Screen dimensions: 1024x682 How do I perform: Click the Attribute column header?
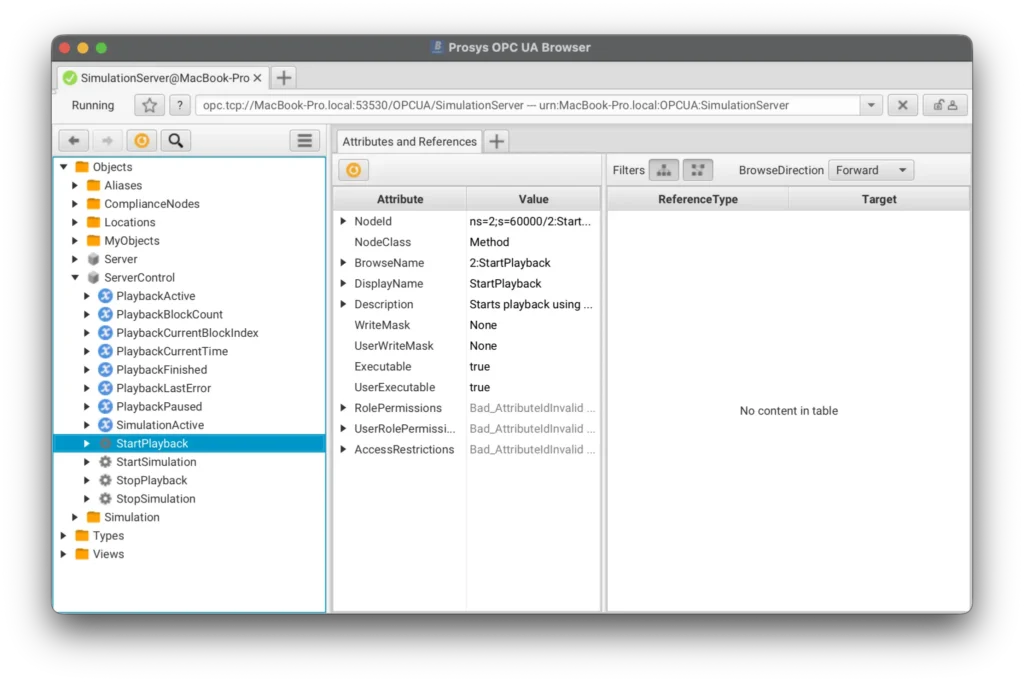(x=400, y=199)
